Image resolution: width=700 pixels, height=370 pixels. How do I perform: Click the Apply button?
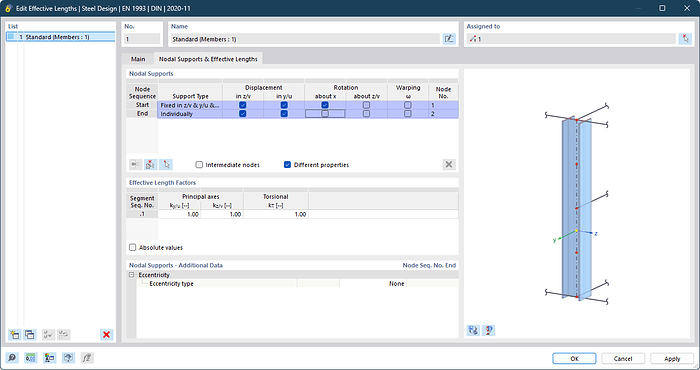[672, 358]
